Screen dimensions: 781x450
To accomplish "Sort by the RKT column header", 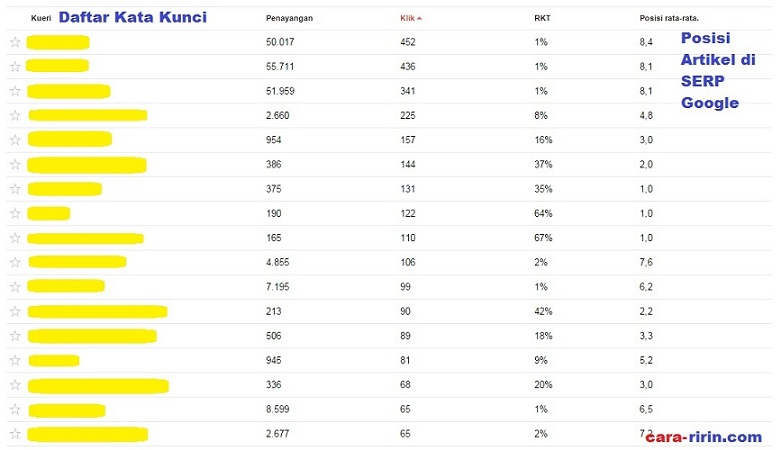I will pos(542,18).
